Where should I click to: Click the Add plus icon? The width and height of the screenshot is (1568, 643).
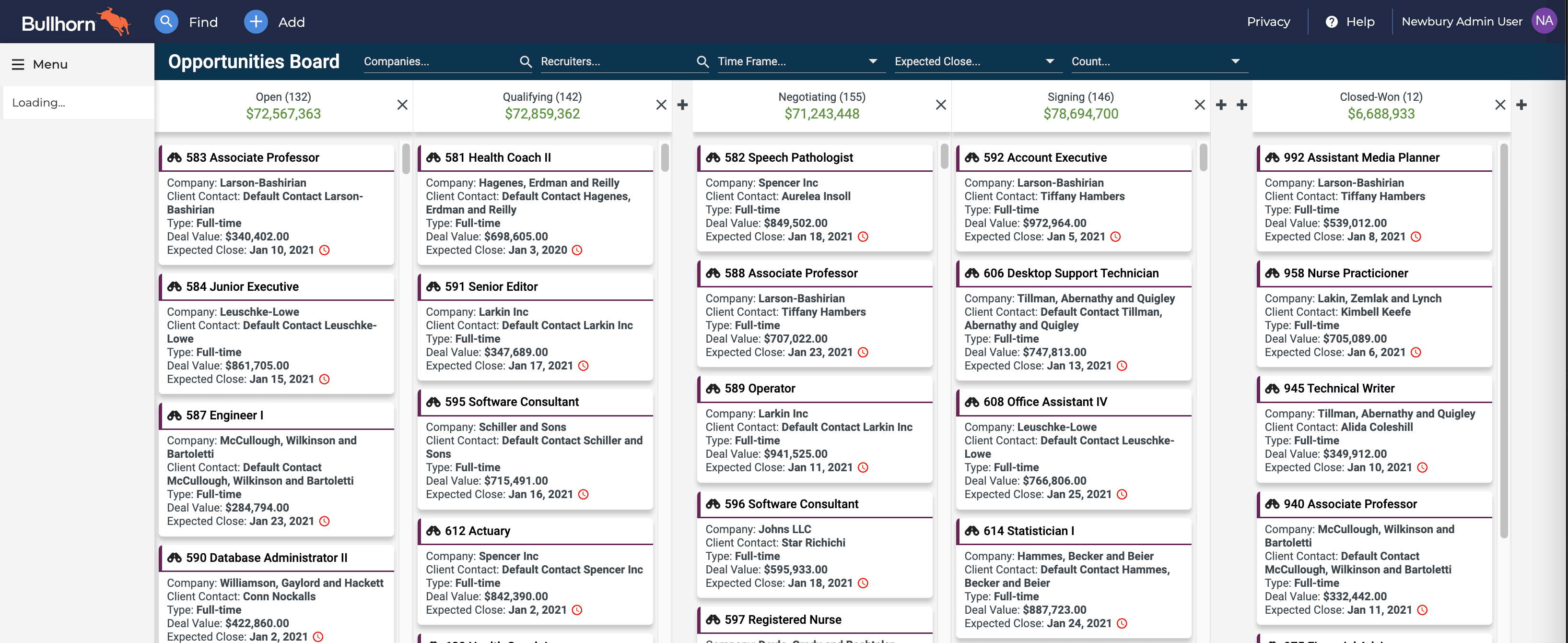tap(256, 22)
